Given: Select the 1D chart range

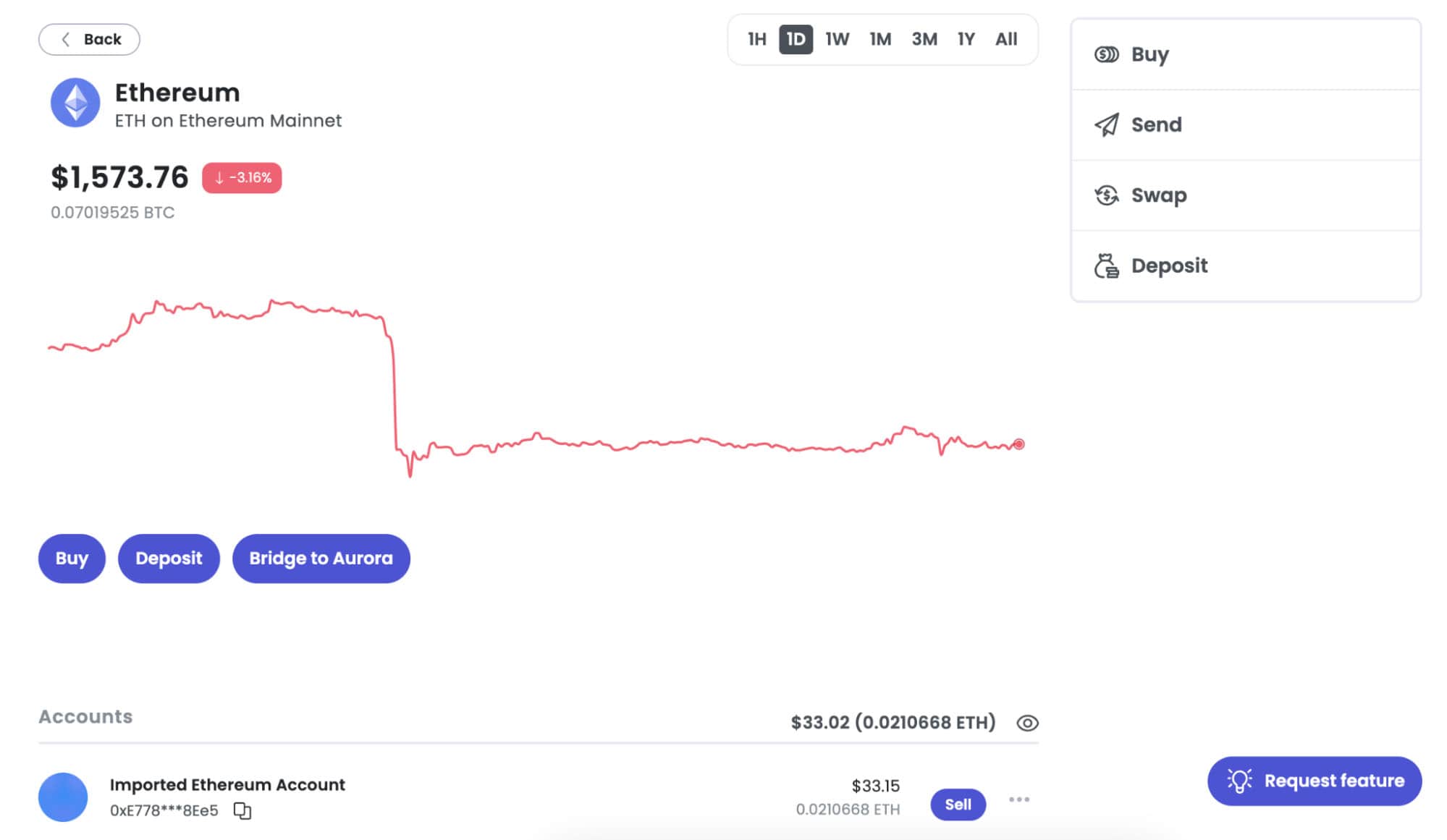Looking at the screenshot, I should point(796,39).
